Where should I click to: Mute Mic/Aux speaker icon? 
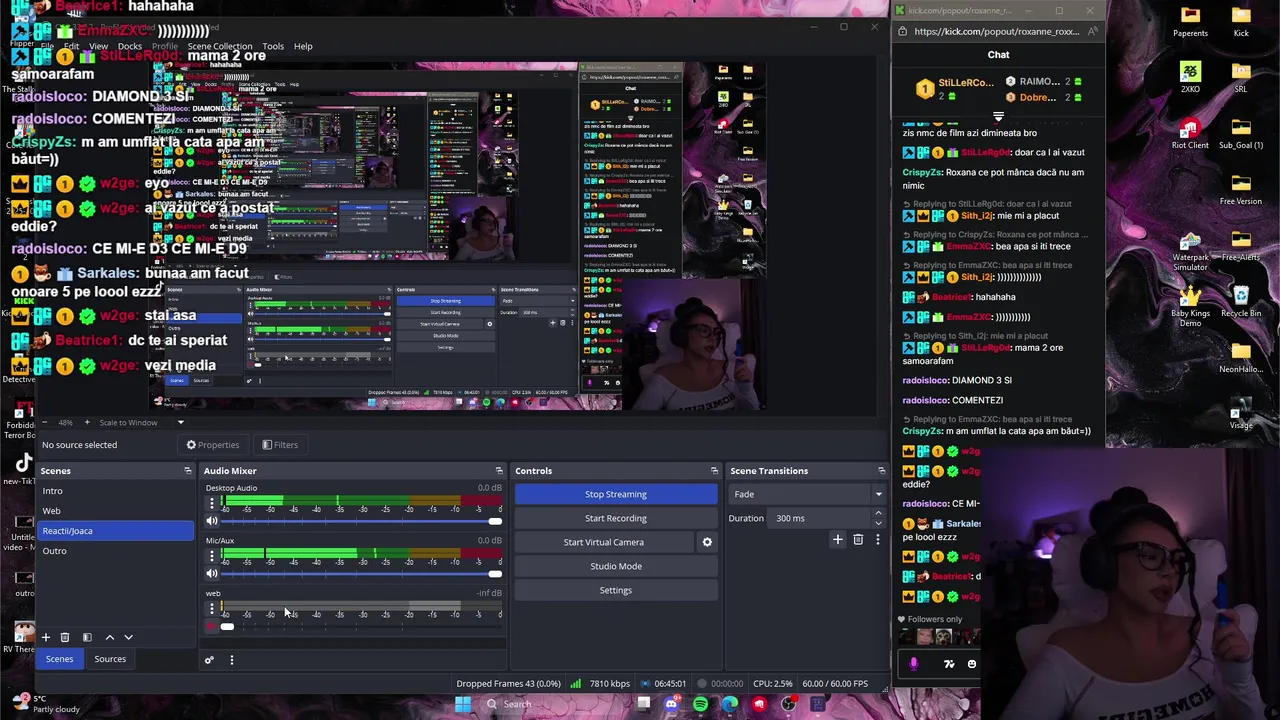tap(211, 573)
